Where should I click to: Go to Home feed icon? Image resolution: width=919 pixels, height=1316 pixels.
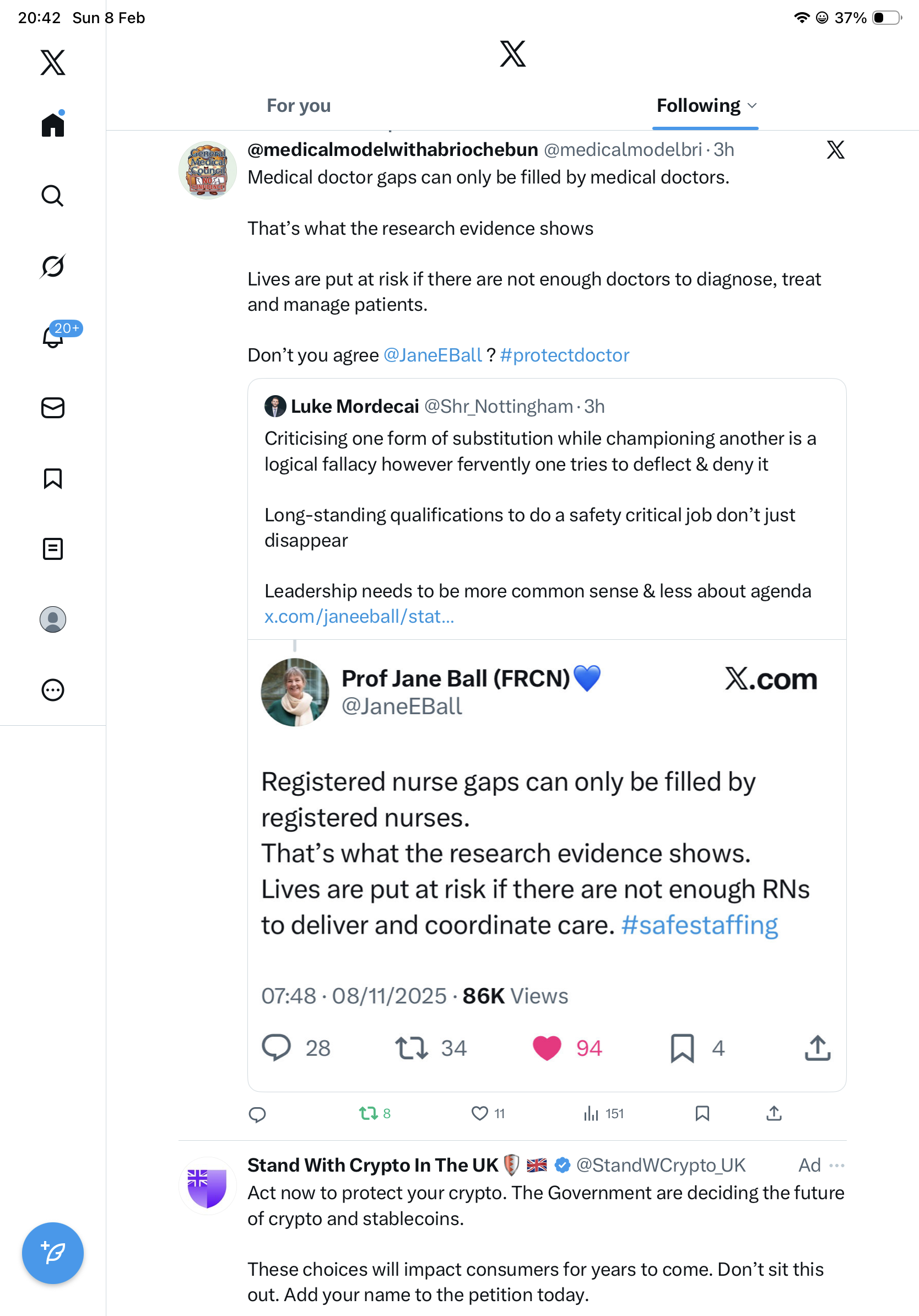pyautogui.click(x=53, y=125)
